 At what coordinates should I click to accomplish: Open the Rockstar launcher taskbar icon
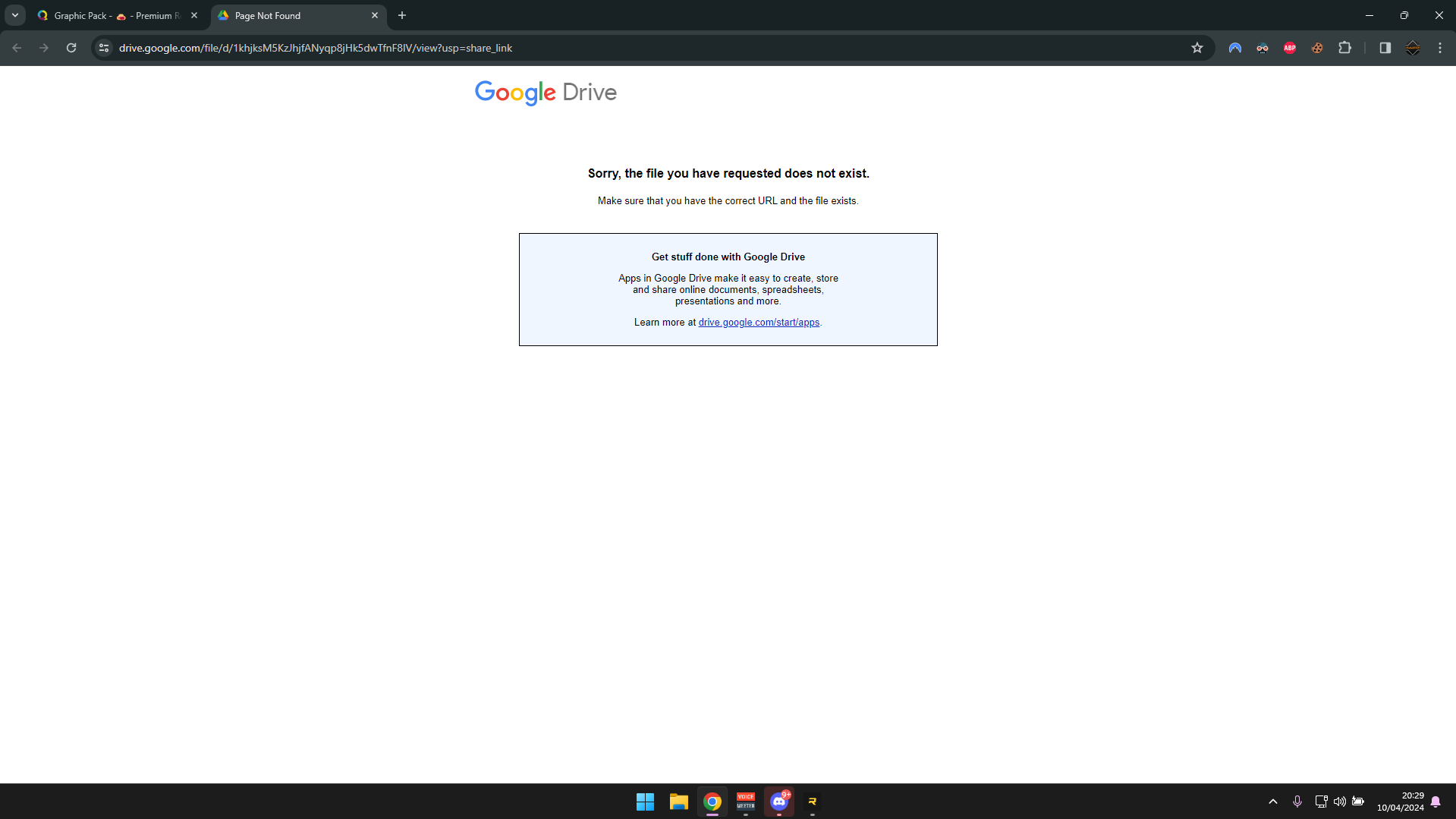(813, 802)
